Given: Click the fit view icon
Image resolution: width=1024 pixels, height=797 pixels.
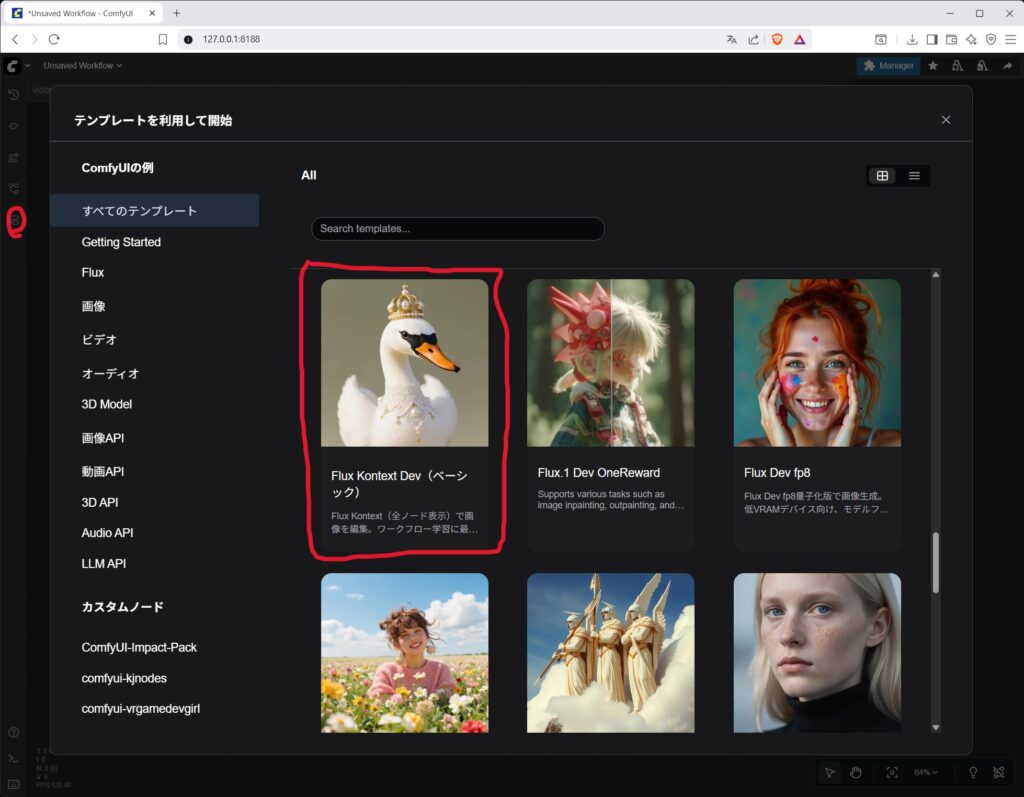Looking at the screenshot, I should click(892, 772).
